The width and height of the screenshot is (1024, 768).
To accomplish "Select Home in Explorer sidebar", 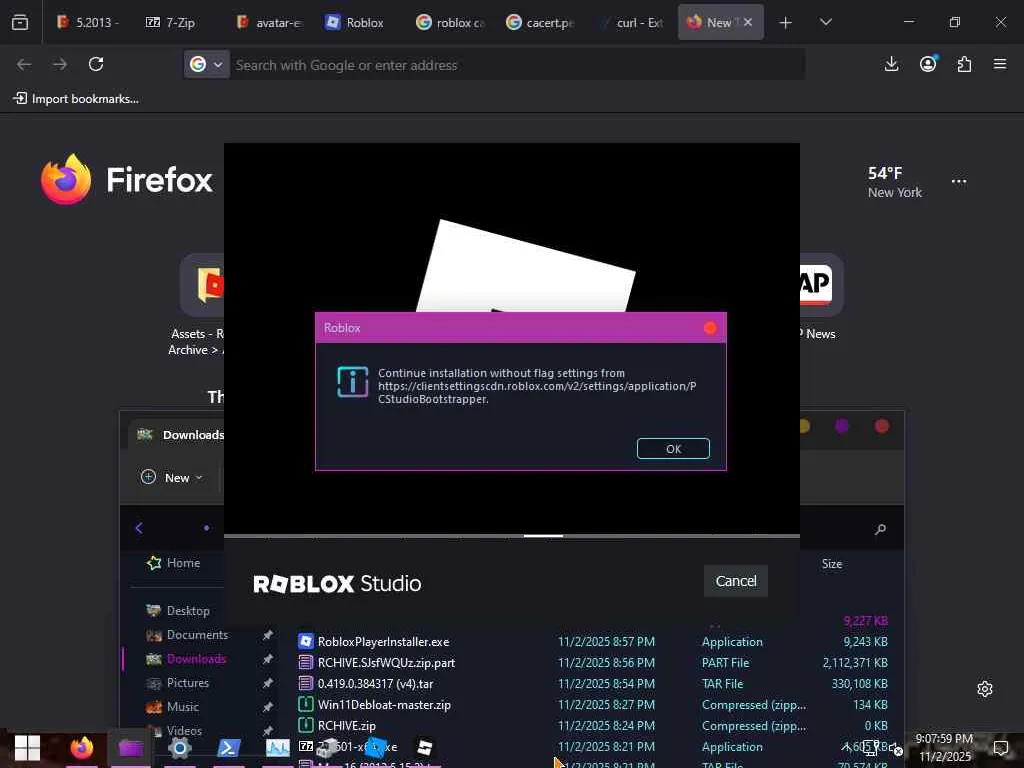I will coord(174,563).
